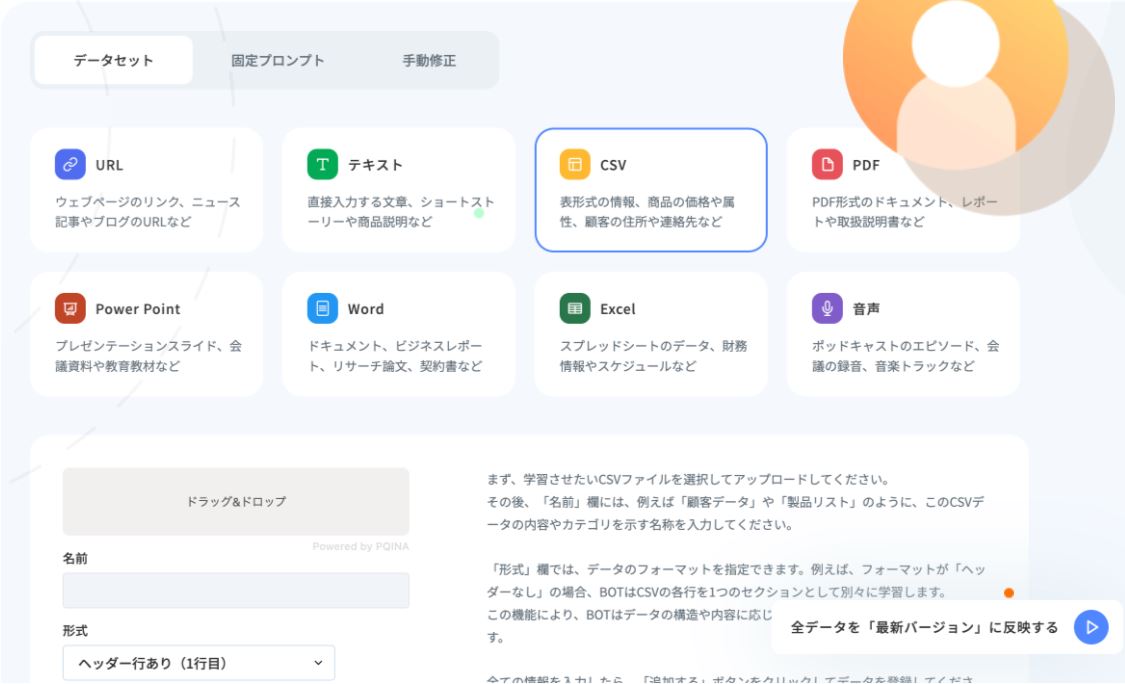Click the Power Point presentation icon
Screen dimensions: 1125x684
click(70, 309)
